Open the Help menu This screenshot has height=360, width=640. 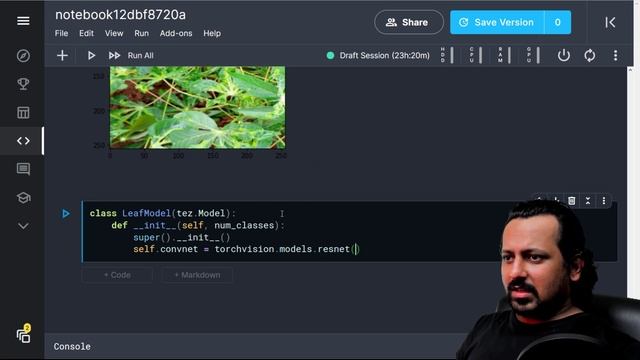pyautogui.click(x=212, y=33)
